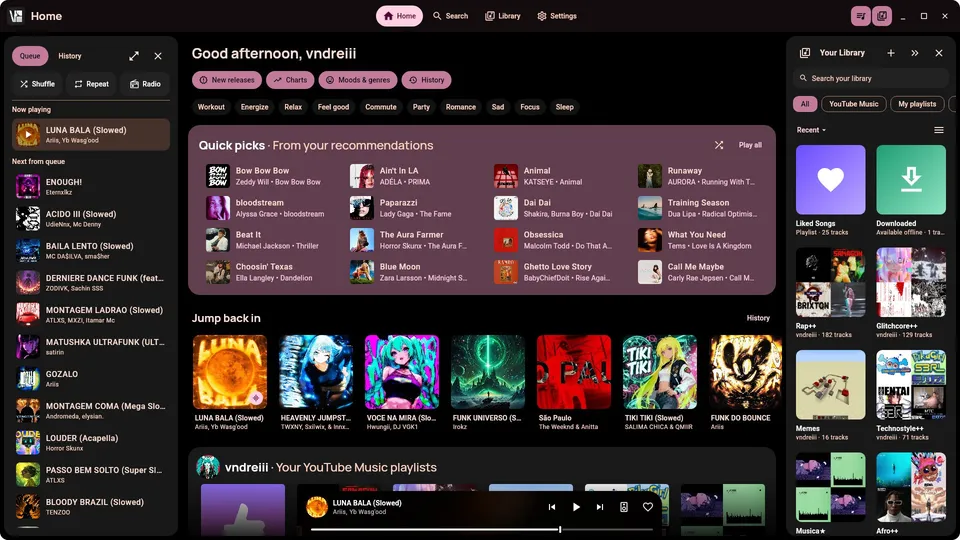Select the Commute mood filter

click(381, 107)
